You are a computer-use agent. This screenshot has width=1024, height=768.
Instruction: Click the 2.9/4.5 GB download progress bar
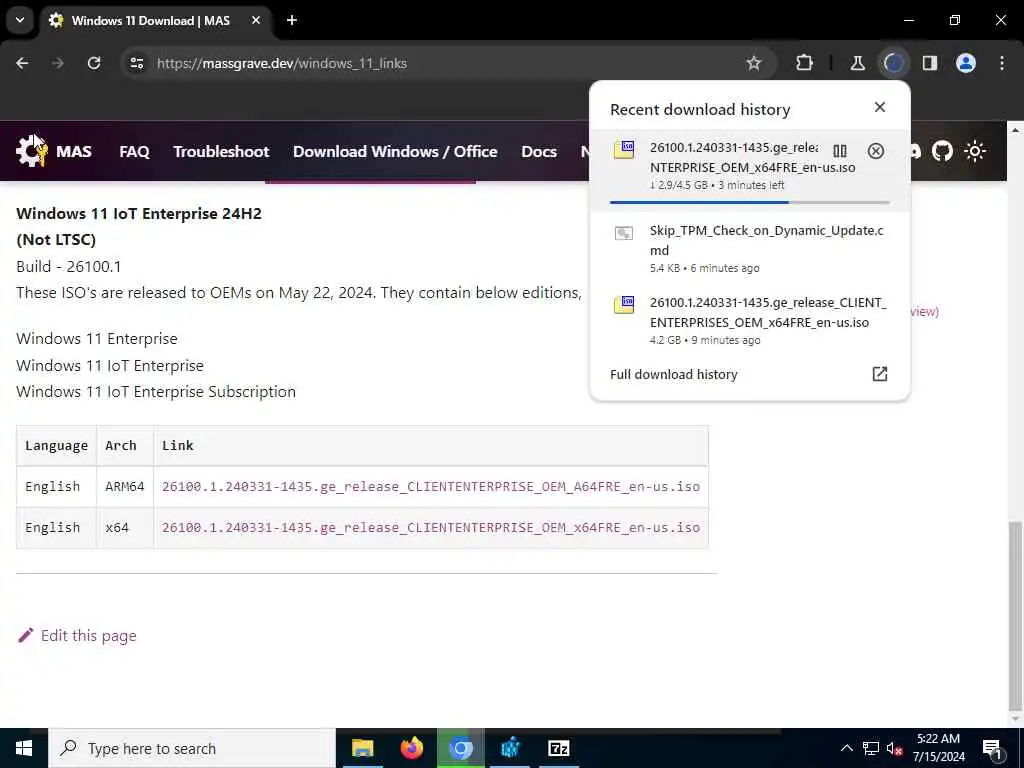(750, 202)
